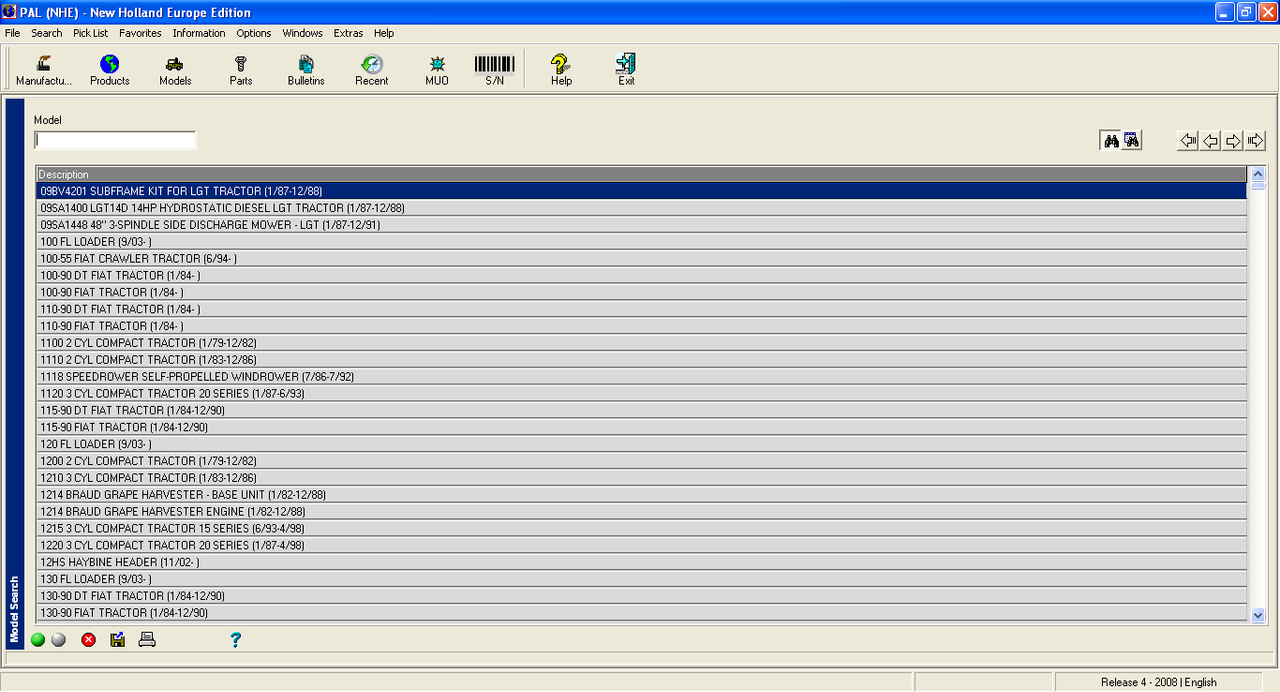The width and height of the screenshot is (1280, 692).
Task: Select row 1110 2 CYL COMPACT TRACTOR
Action: (x=641, y=360)
